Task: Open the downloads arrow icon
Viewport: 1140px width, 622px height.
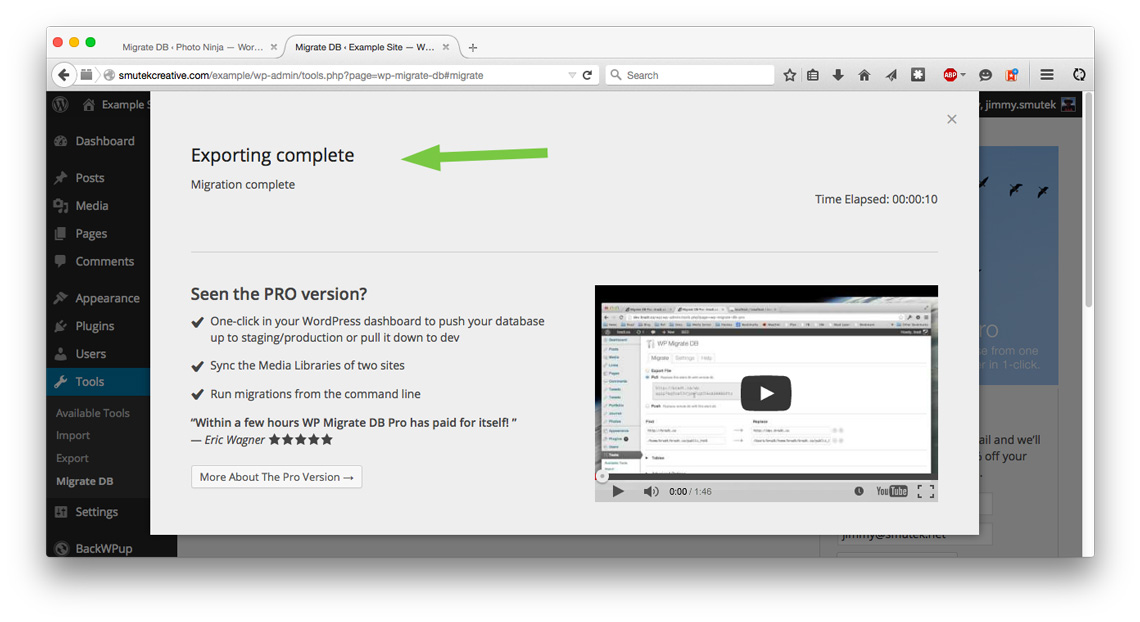Action: (x=838, y=75)
